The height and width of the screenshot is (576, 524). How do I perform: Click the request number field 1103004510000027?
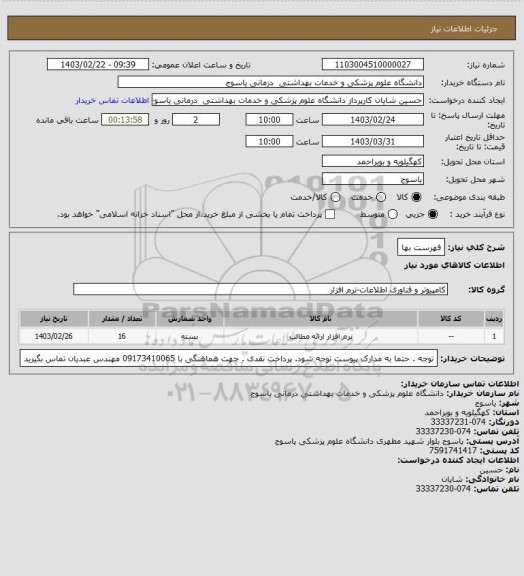tap(373, 65)
